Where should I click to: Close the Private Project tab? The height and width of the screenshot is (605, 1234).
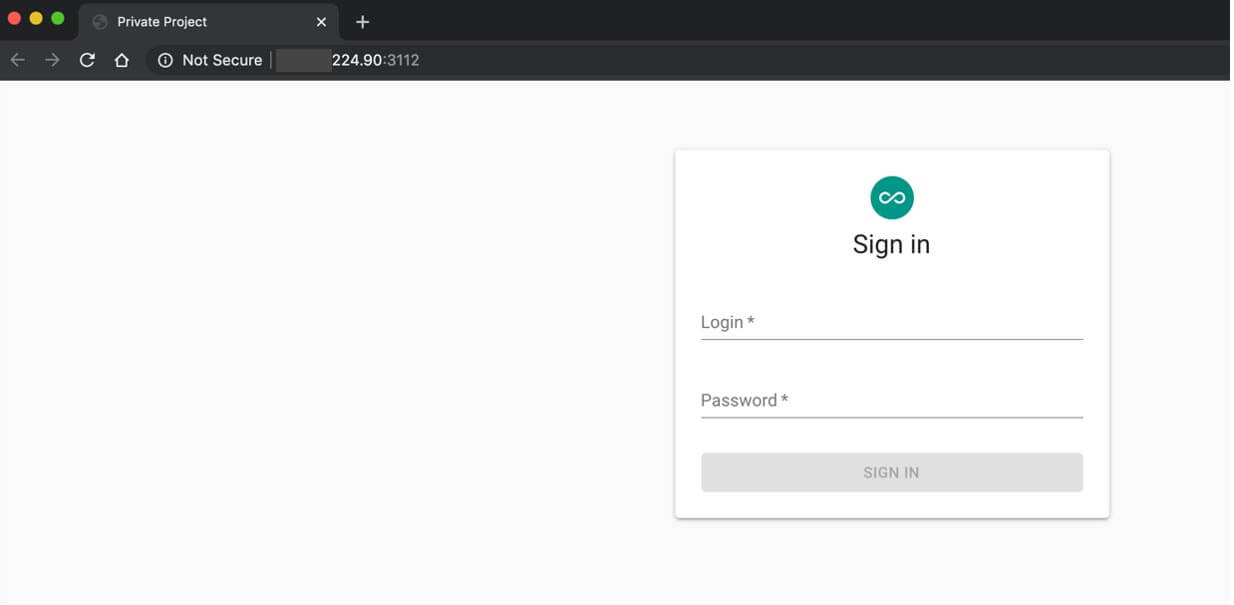pyautogui.click(x=320, y=21)
